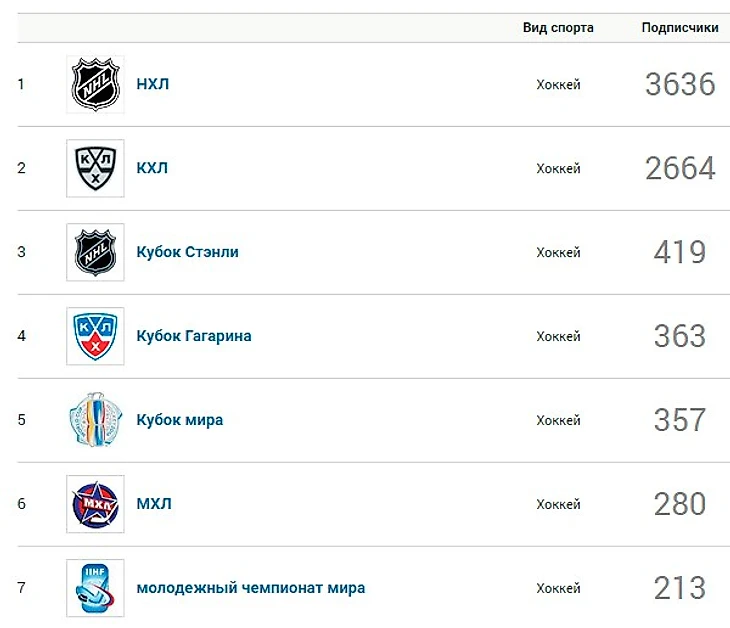
Task: Click the blue-red Gagarin Cup KHL logo
Action: coord(95,336)
